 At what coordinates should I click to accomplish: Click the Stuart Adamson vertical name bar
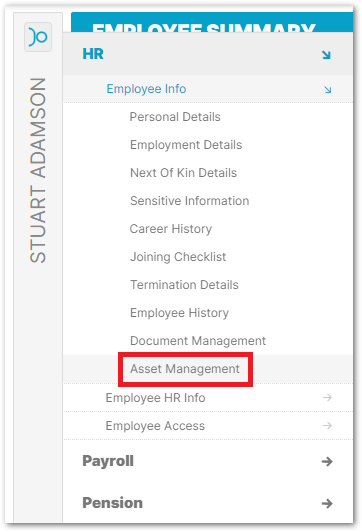[x=38, y=170]
